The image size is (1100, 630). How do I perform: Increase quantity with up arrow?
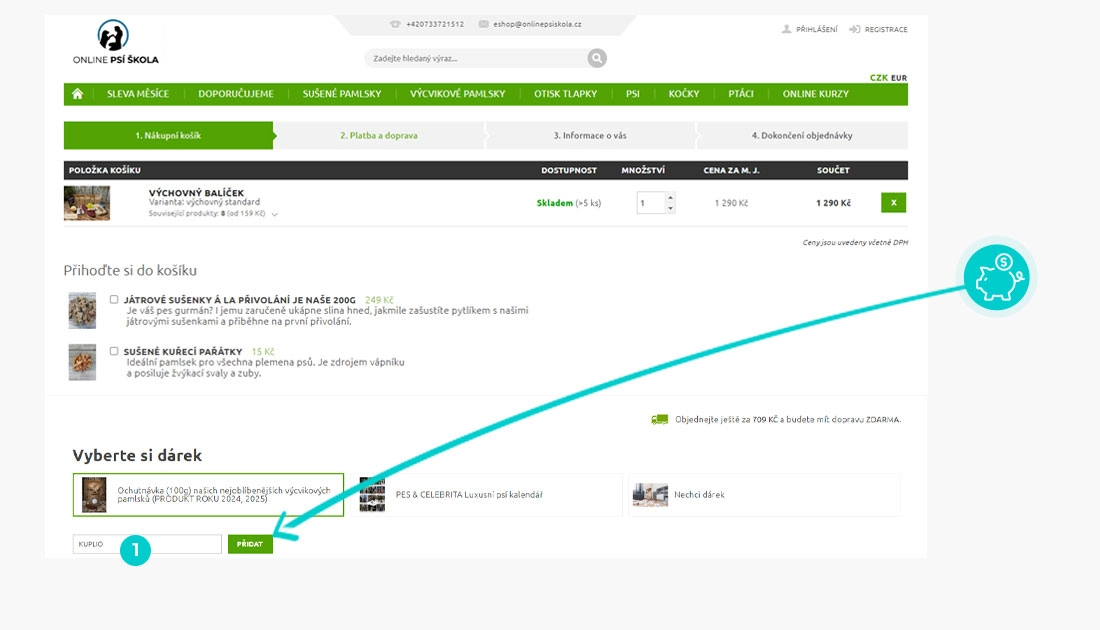coord(670,197)
